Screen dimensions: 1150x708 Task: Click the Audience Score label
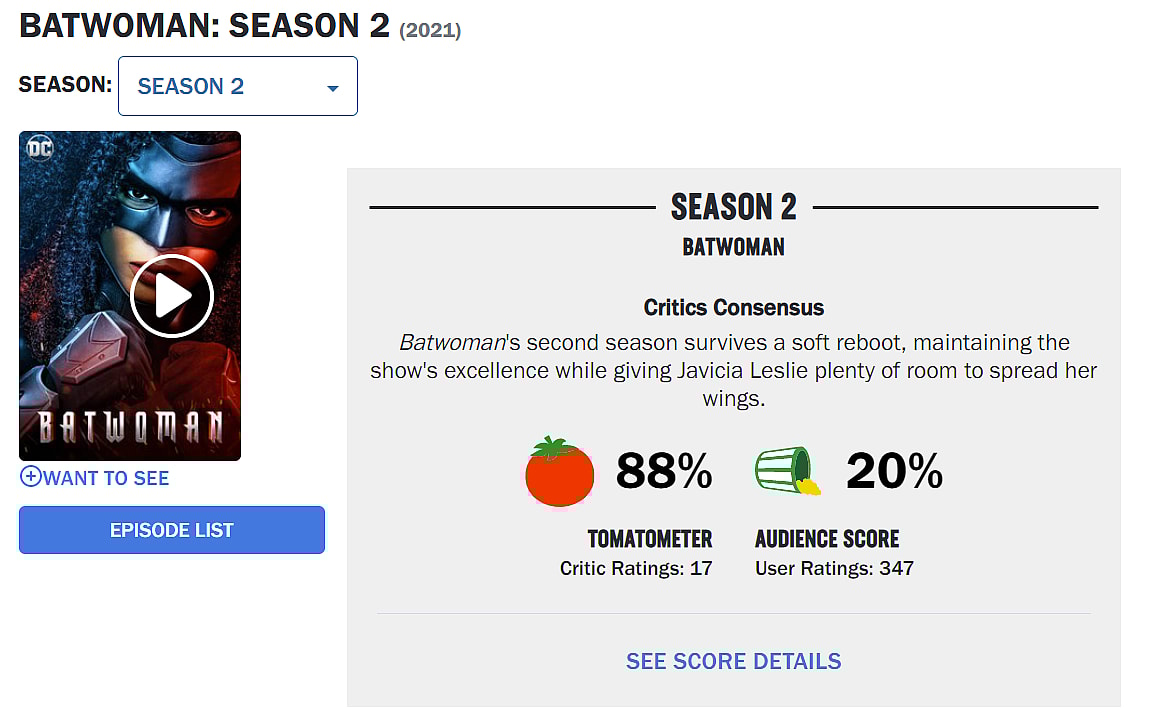click(827, 539)
